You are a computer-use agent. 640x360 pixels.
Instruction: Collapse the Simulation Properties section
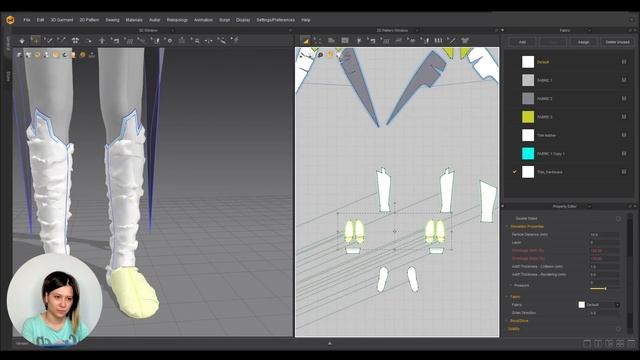click(x=507, y=227)
